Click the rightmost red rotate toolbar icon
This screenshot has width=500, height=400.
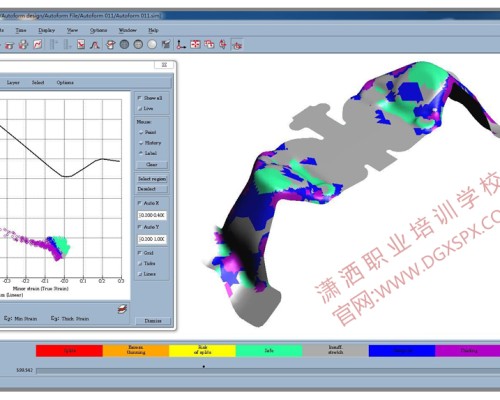click(237, 45)
